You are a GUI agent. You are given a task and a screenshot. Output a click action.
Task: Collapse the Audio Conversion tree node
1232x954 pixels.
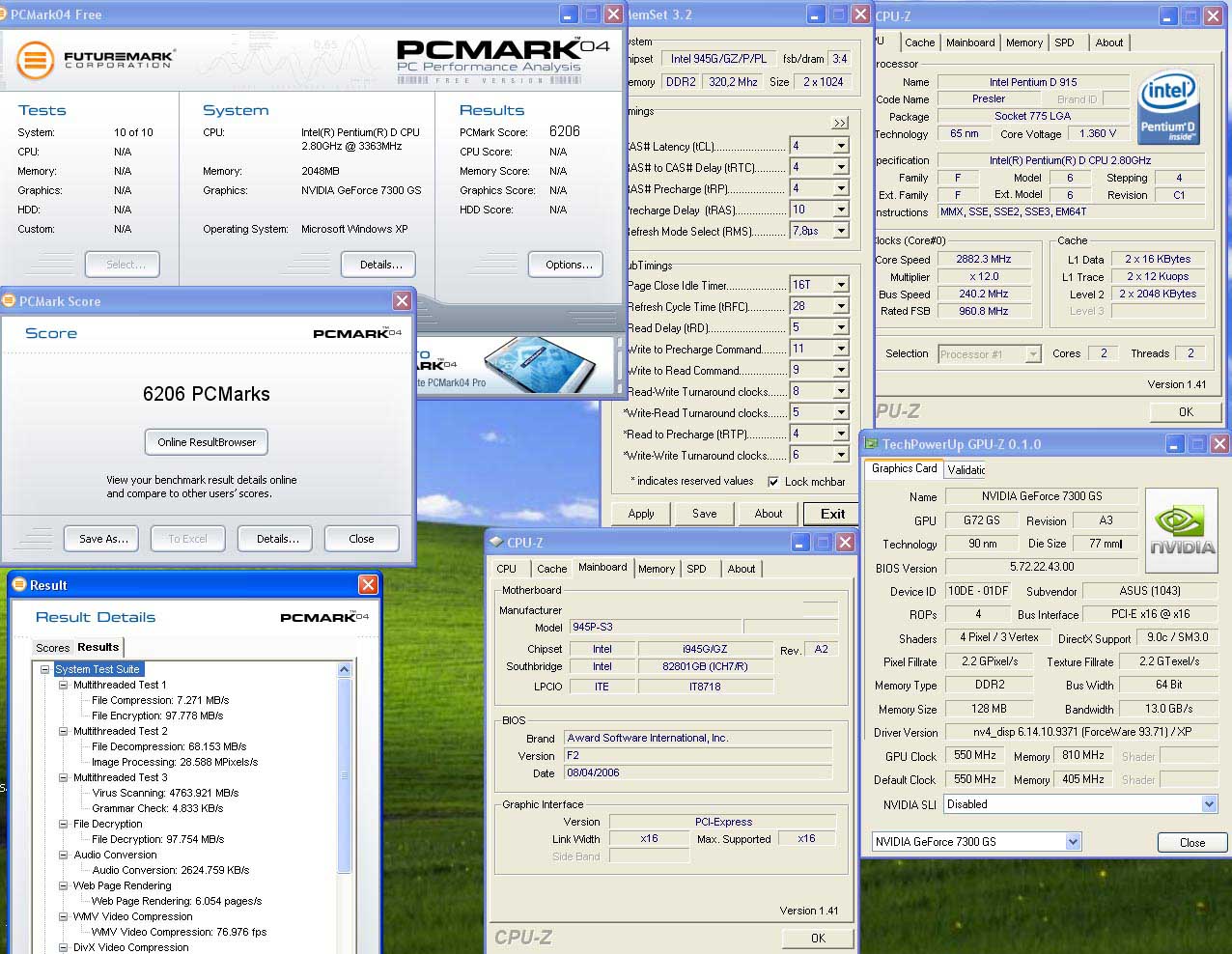(x=63, y=855)
